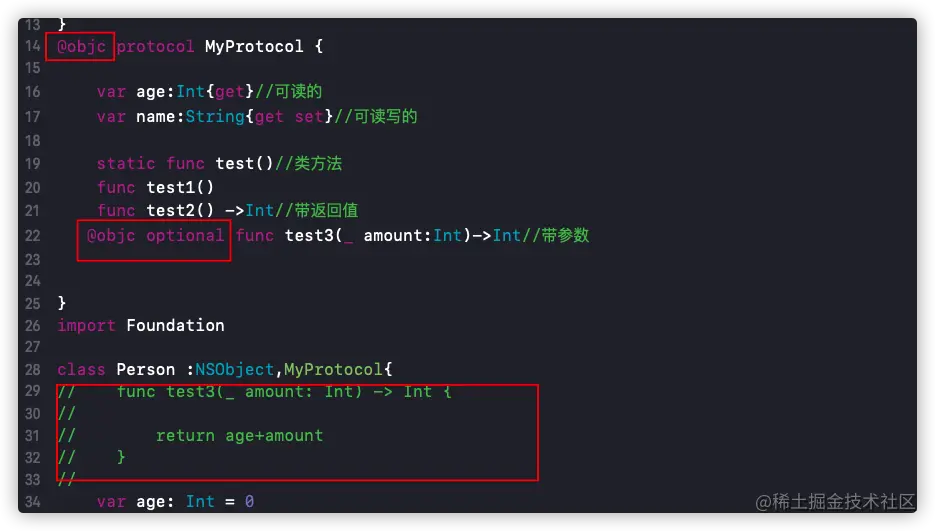Click line number 19 in the gutter

32,163
